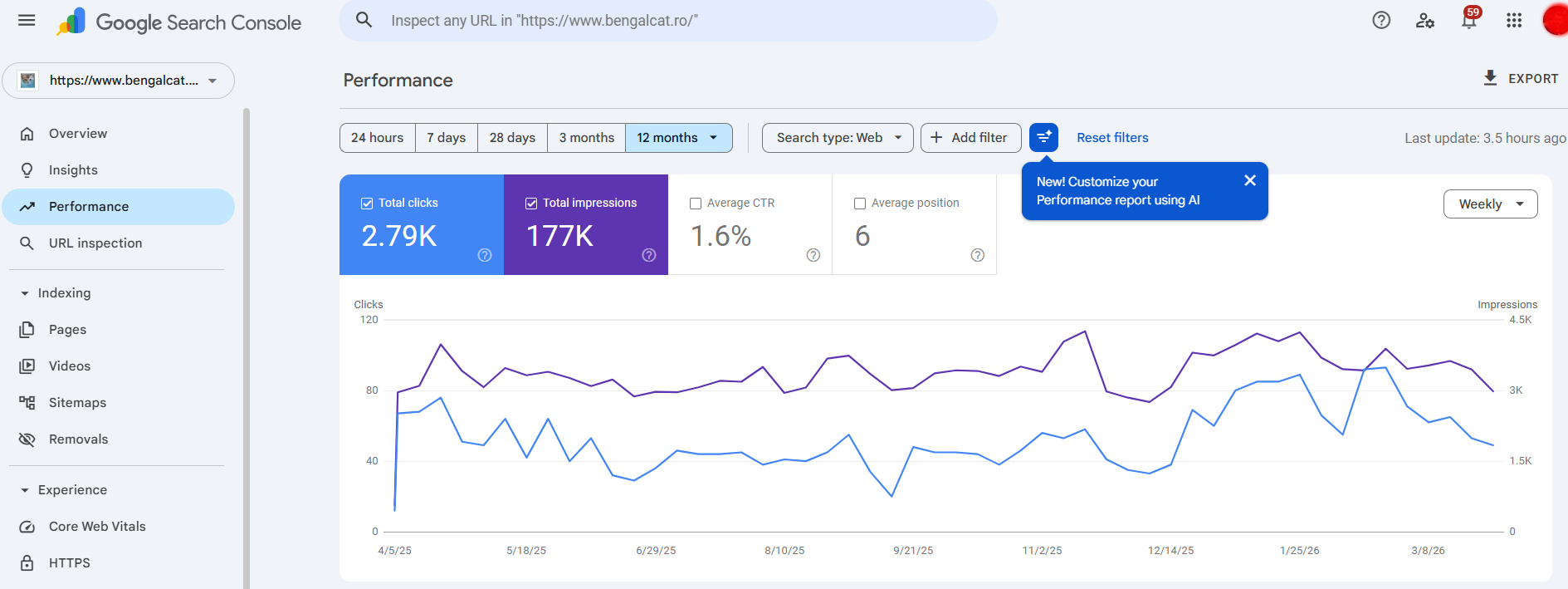
Task: Click the Google Search Console logo
Action: pyautogui.click(x=178, y=22)
